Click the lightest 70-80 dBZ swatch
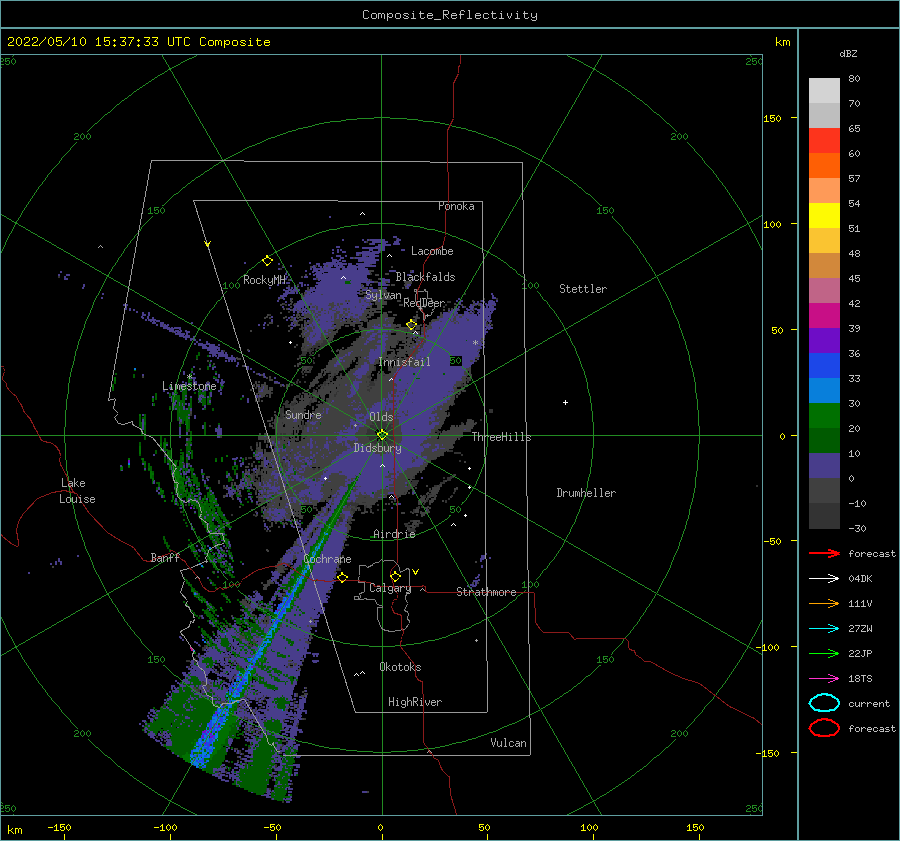This screenshot has height=841, width=900. click(824, 91)
